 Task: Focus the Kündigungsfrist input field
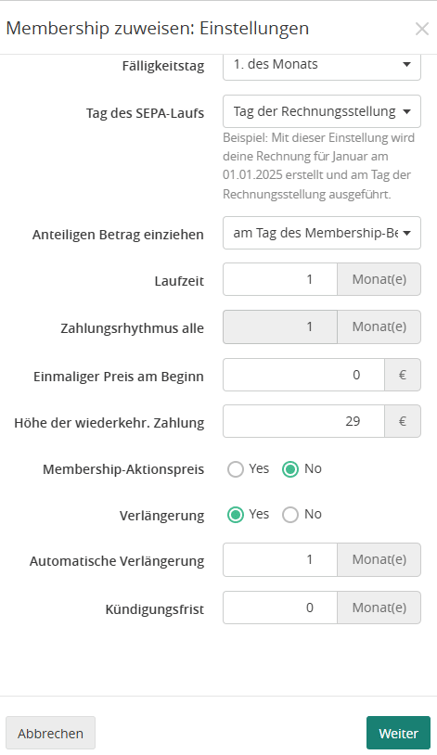click(x=280, y=608)
